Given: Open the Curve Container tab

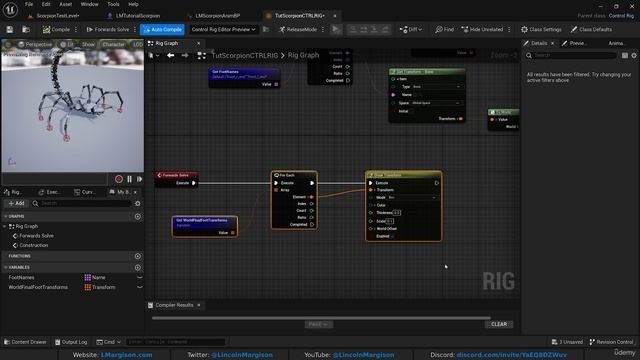Looking at the screenshot, I should 85,191.
